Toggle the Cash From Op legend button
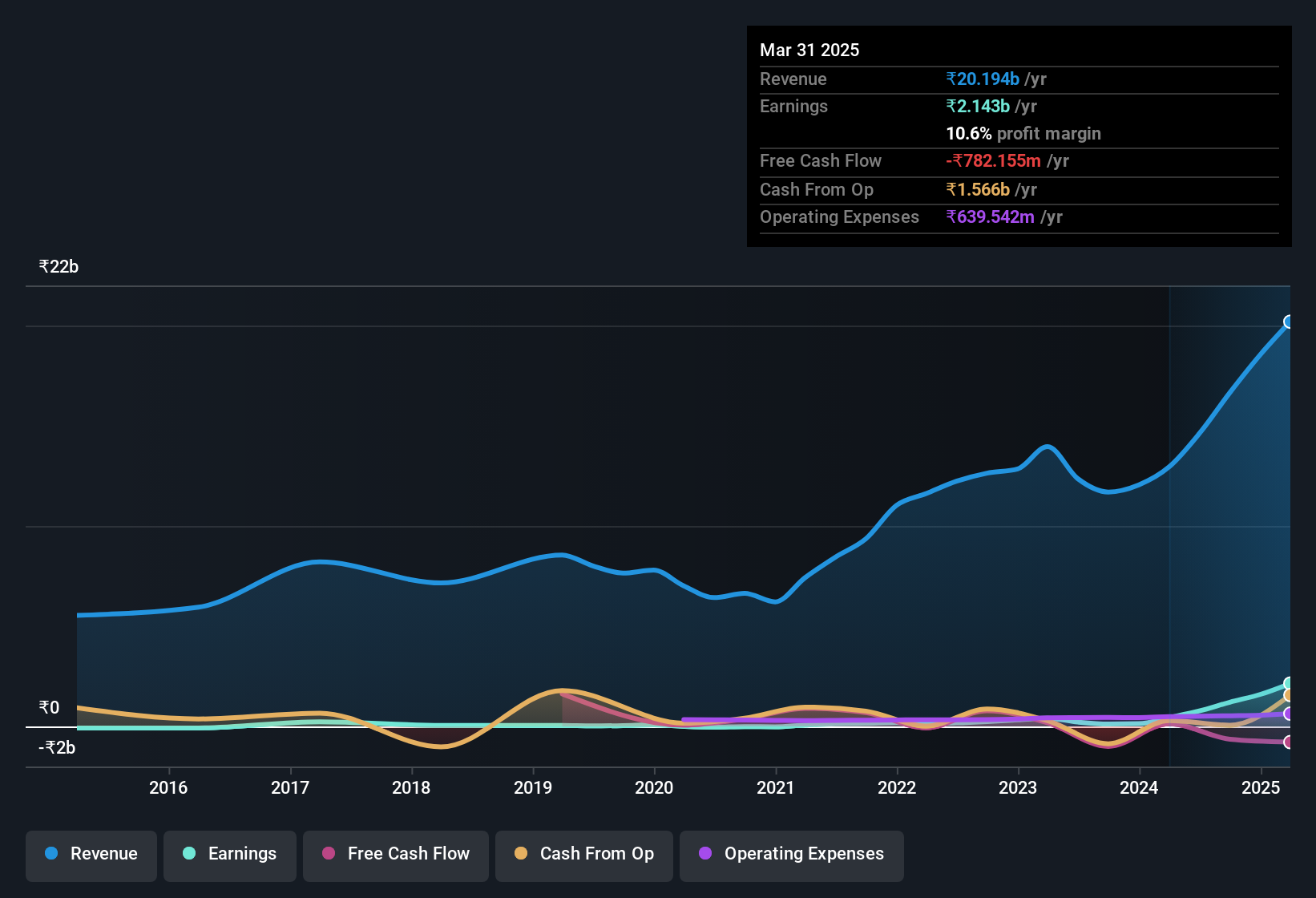Image resolution: width=1316 pixels, height=898 pixels. (584, 855)
